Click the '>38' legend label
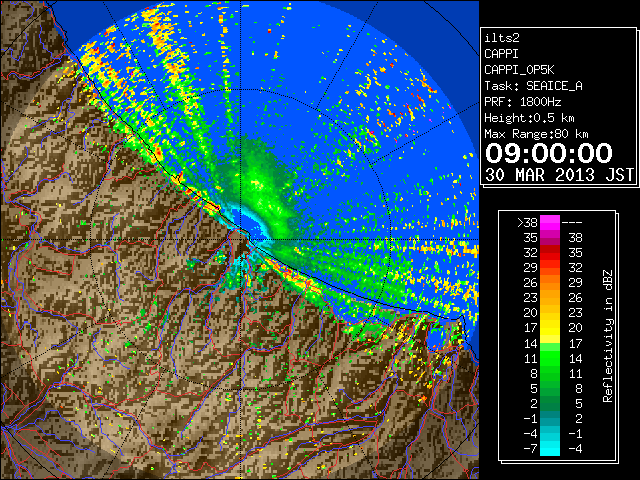The width and height of the screenshot is (640, 480). tap(527, 223)
